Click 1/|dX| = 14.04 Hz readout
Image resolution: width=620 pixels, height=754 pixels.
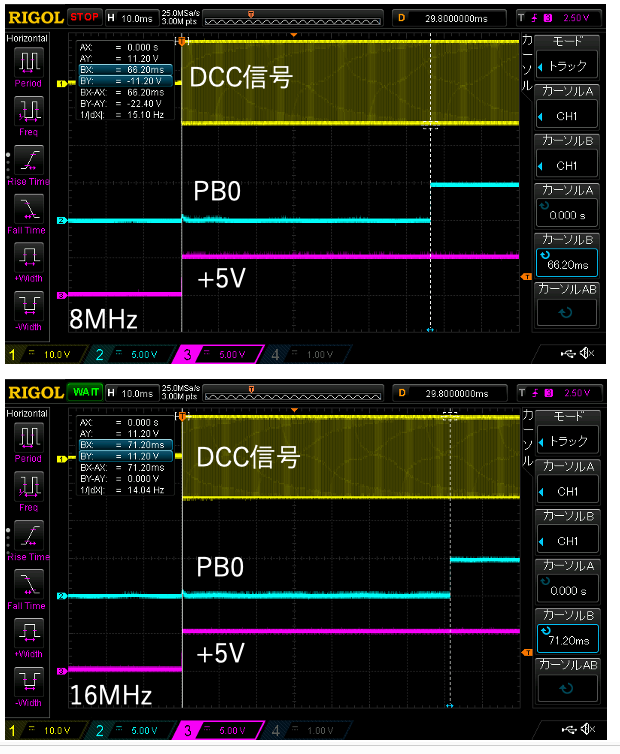tap(122, 490)
